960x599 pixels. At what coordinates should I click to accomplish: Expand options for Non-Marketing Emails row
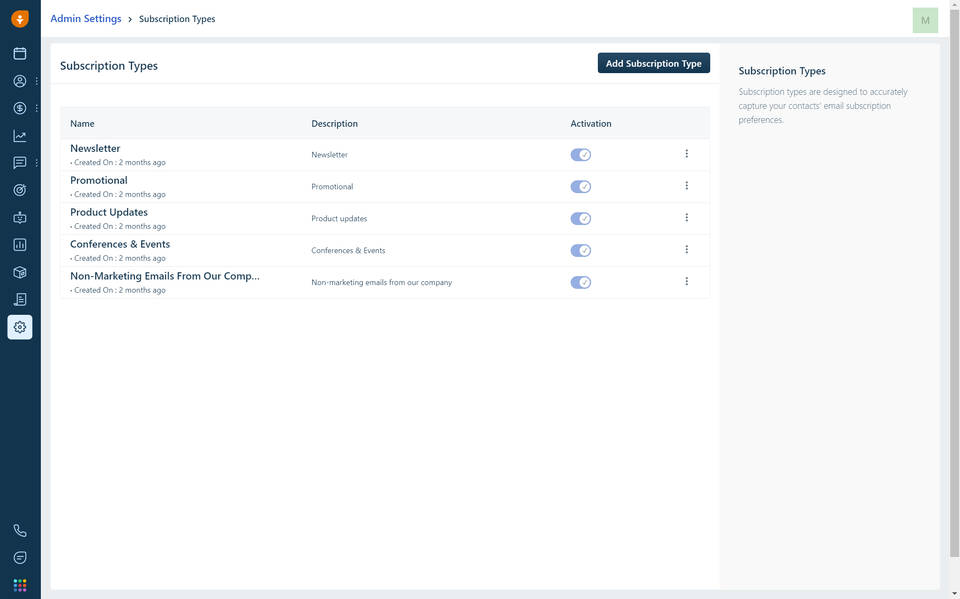[x=687, y=282]
